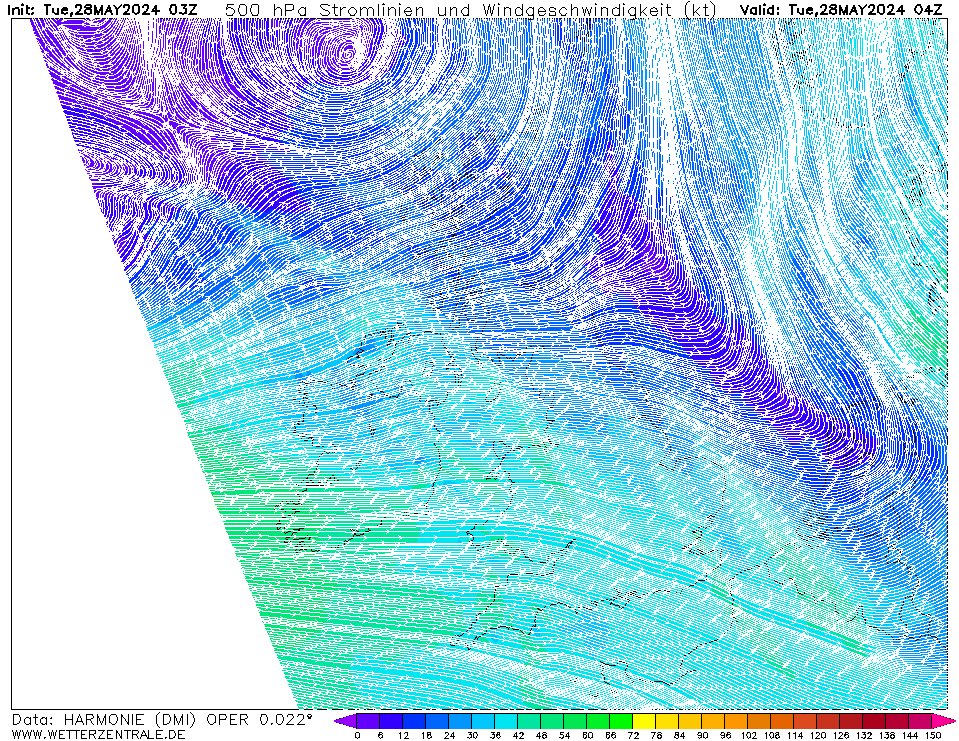This screenshot has width=959, height=741.
Task: Click the dark red 132–138 kt legend swatch
Action: coord(875,721)
